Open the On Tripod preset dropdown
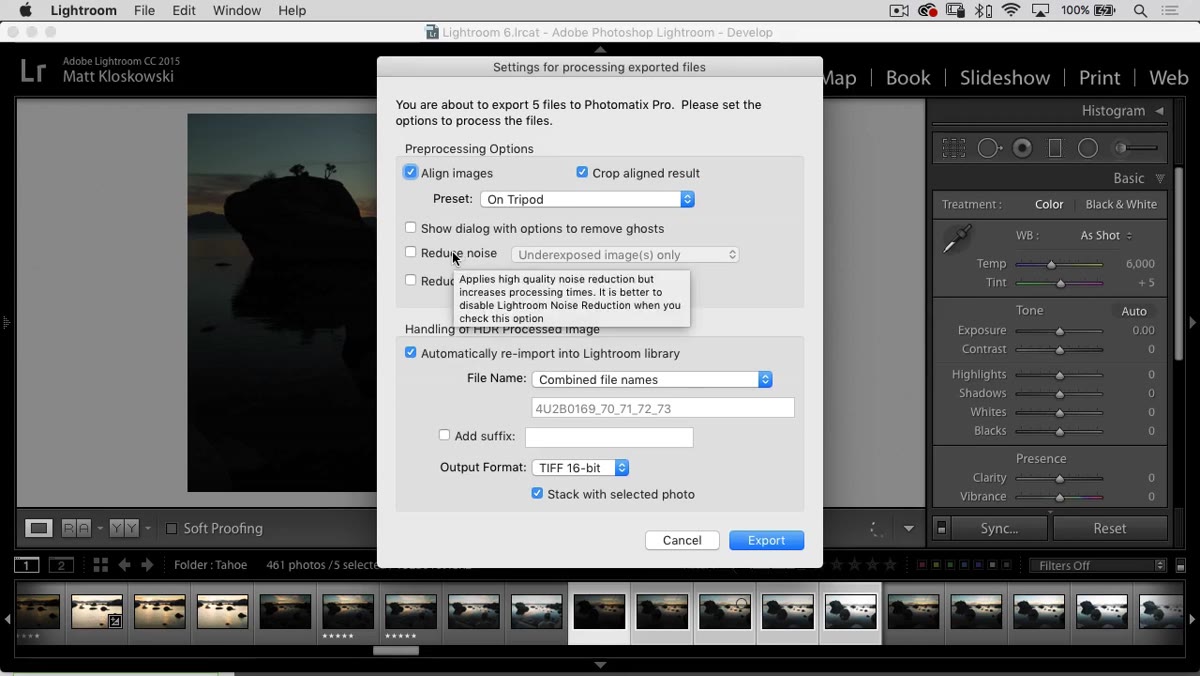Viewport: 1200px width, 676px height. [x=587, y=199]
